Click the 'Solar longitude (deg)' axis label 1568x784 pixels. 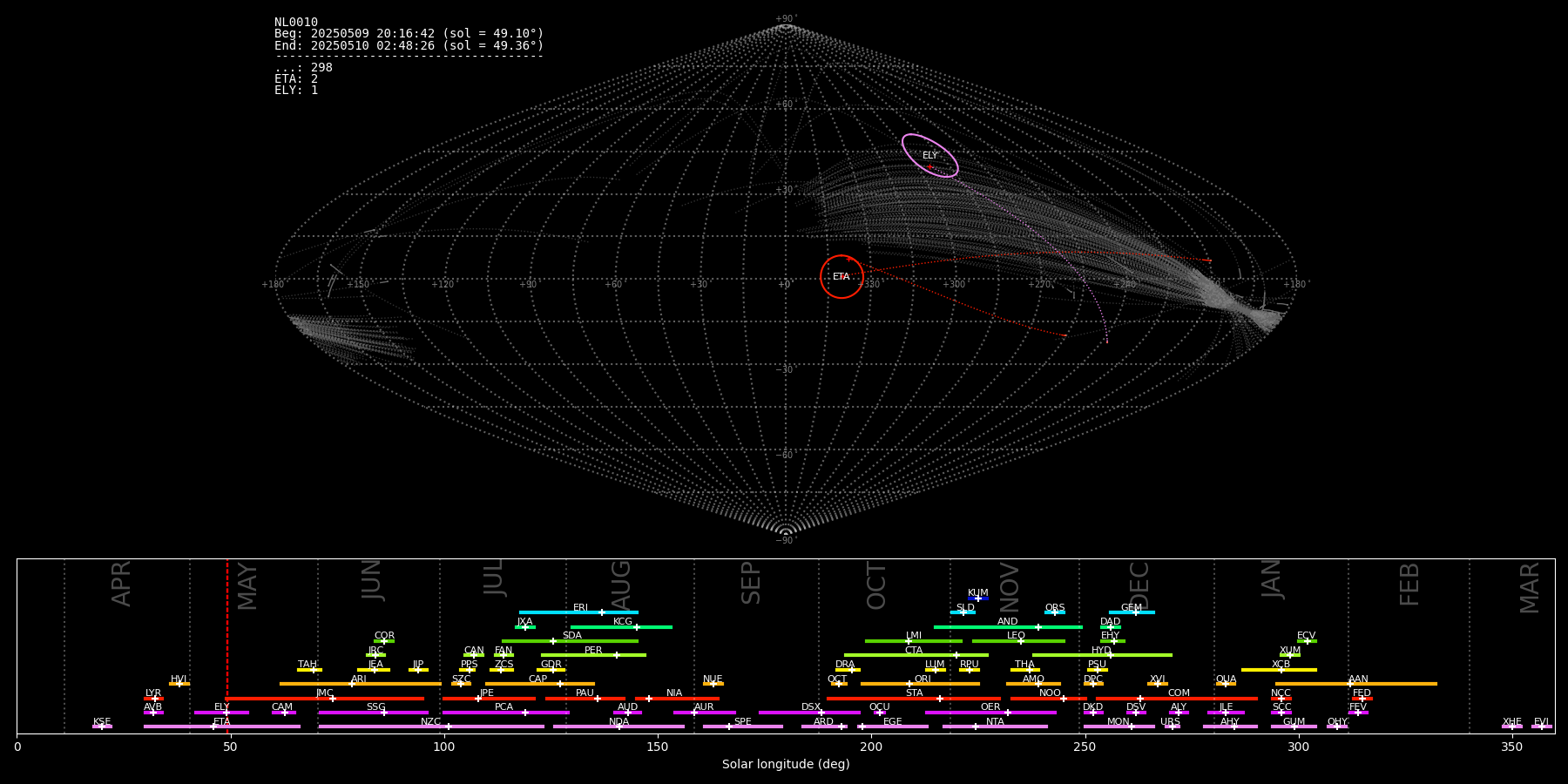[786, 765]
